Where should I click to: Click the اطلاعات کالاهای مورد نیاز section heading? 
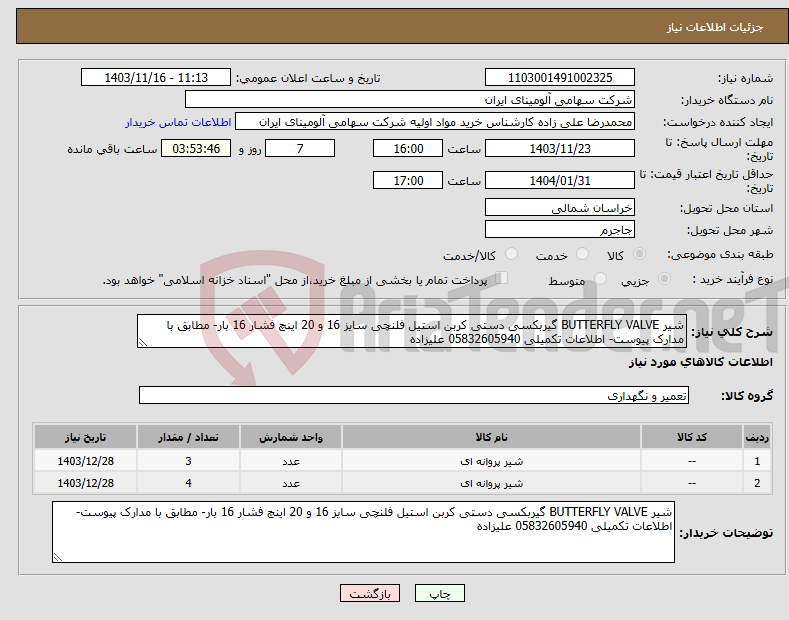click(x=700, y=362)
